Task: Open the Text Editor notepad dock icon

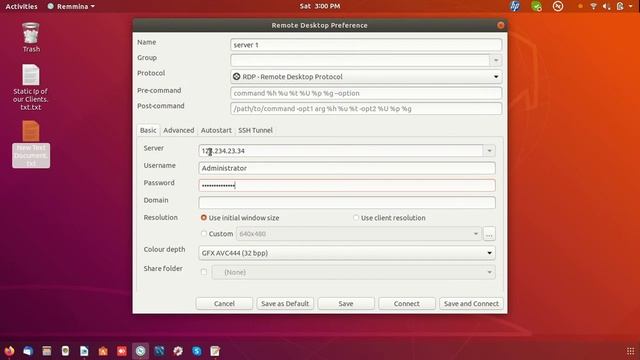Action: click(215, 351)
